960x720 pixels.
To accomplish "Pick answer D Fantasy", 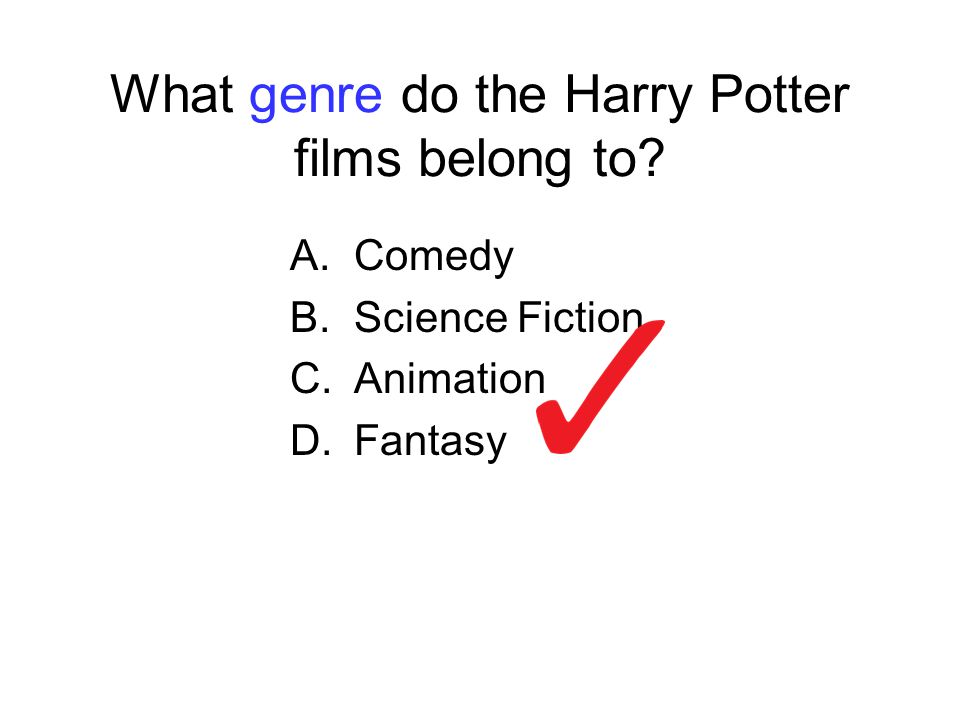I will [399, 441].
